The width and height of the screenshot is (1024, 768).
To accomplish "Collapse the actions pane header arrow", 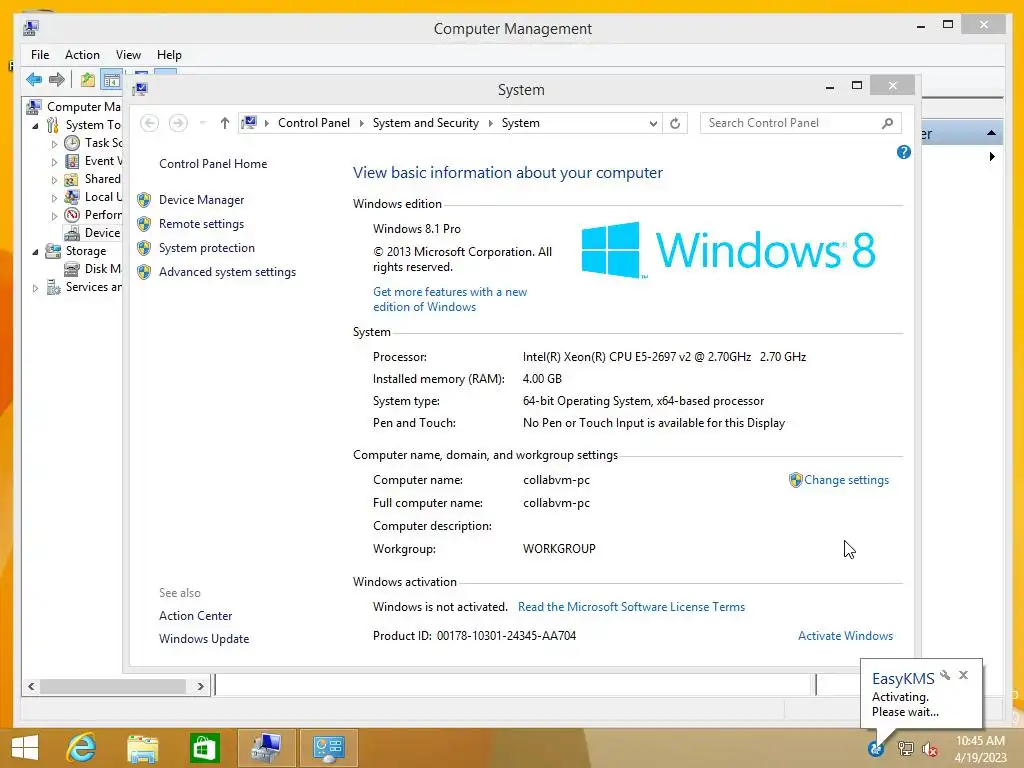I will point(991,133).
